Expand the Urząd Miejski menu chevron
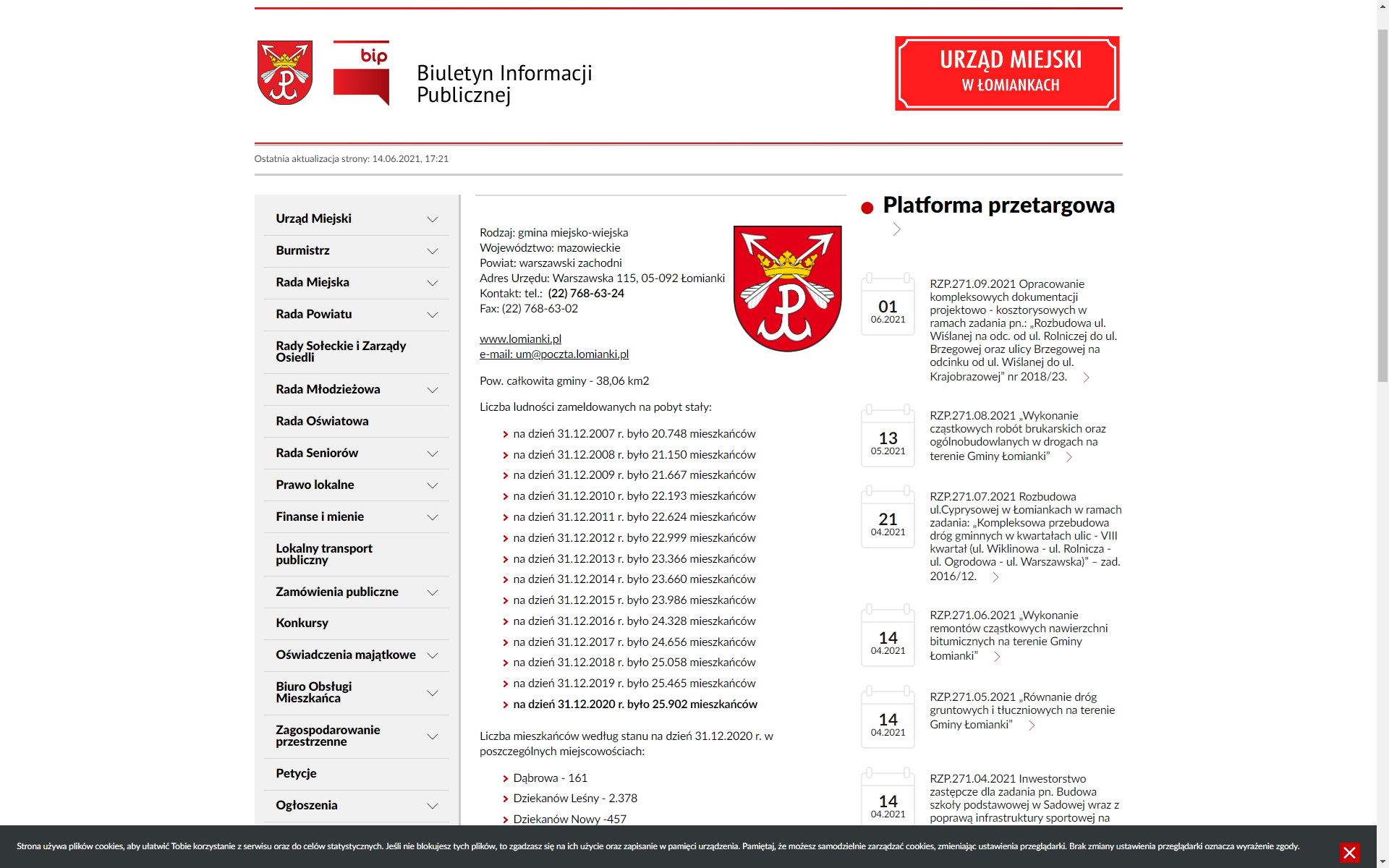 coord(433,219)
